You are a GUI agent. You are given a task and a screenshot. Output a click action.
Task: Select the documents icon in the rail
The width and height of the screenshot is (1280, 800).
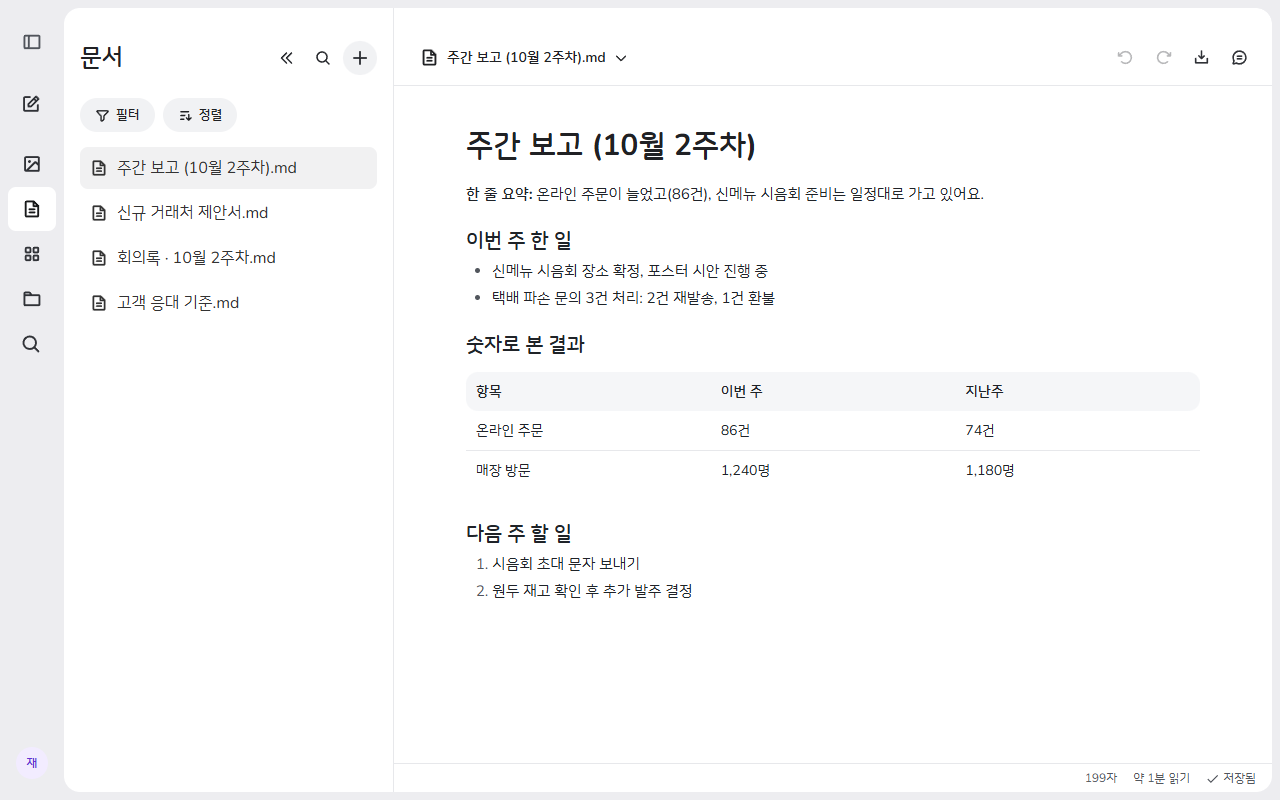32,209
